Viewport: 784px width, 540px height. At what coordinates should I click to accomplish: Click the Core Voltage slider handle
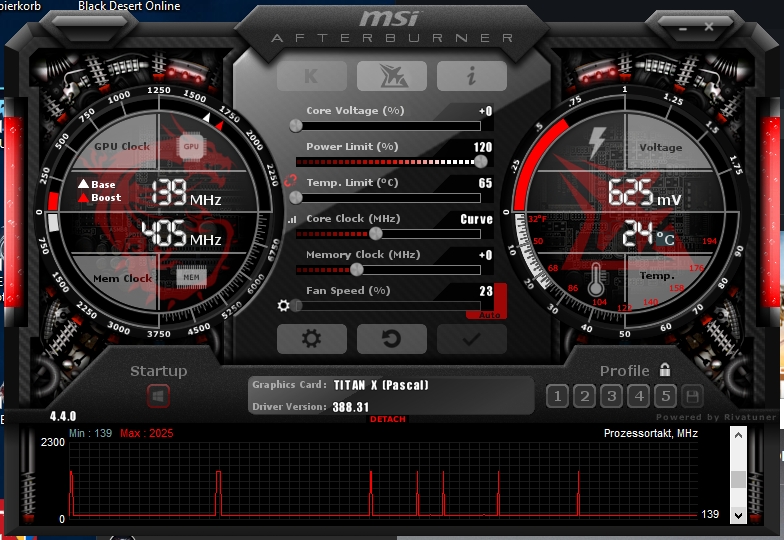(296, 126)
